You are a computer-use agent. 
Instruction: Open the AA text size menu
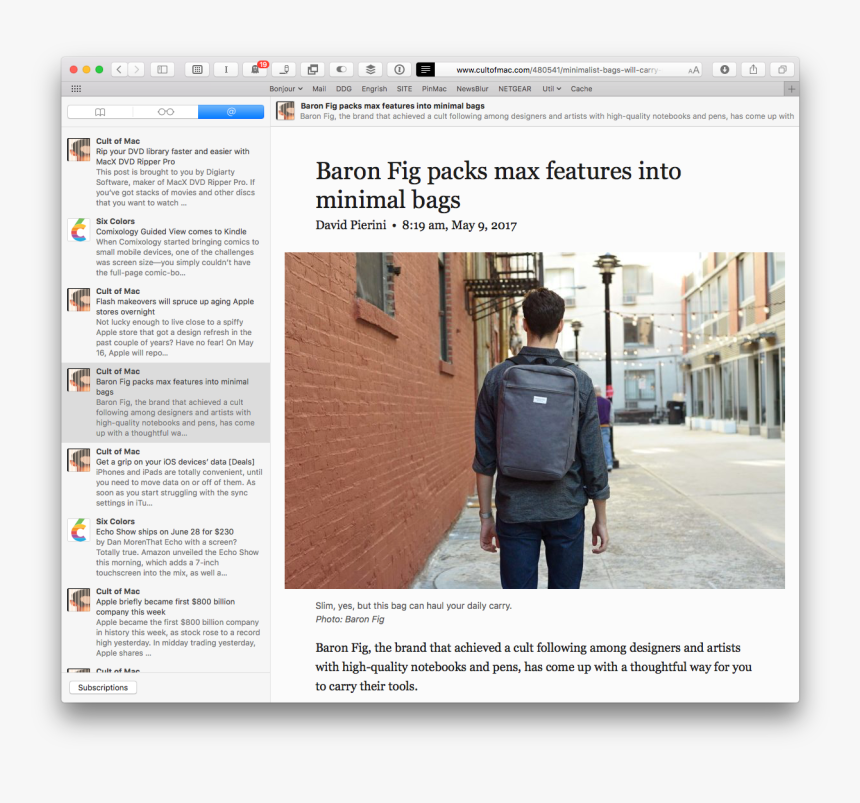click(x=694, y=69)
